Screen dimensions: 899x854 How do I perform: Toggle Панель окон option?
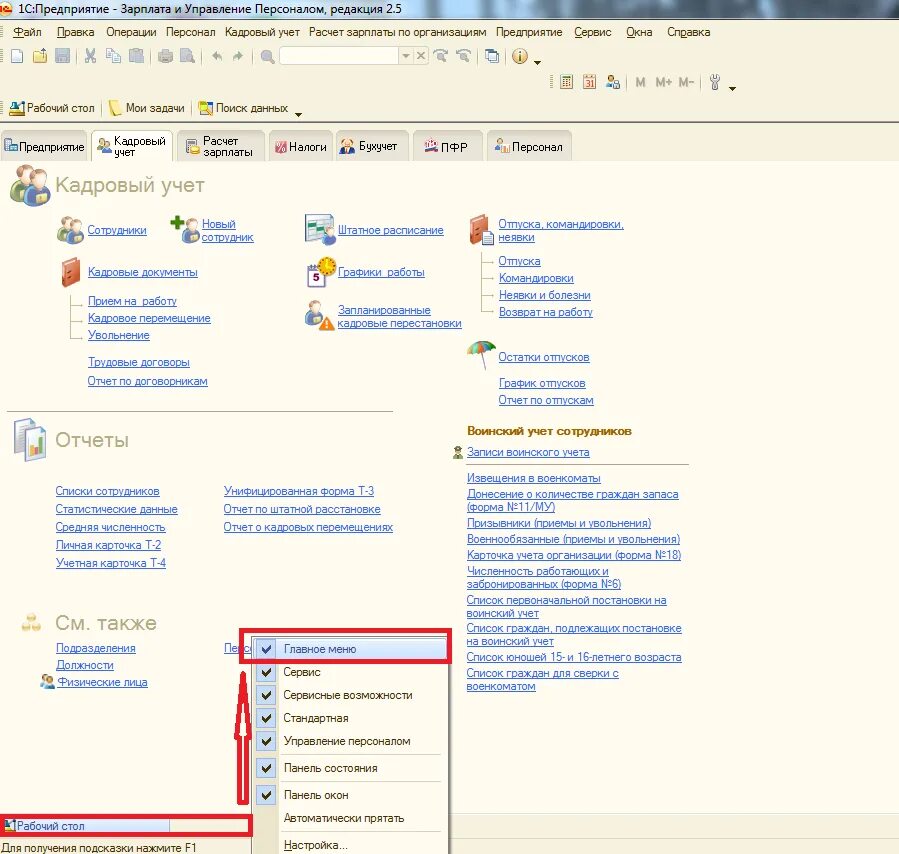pyautogui.click(x=266, y=795)
